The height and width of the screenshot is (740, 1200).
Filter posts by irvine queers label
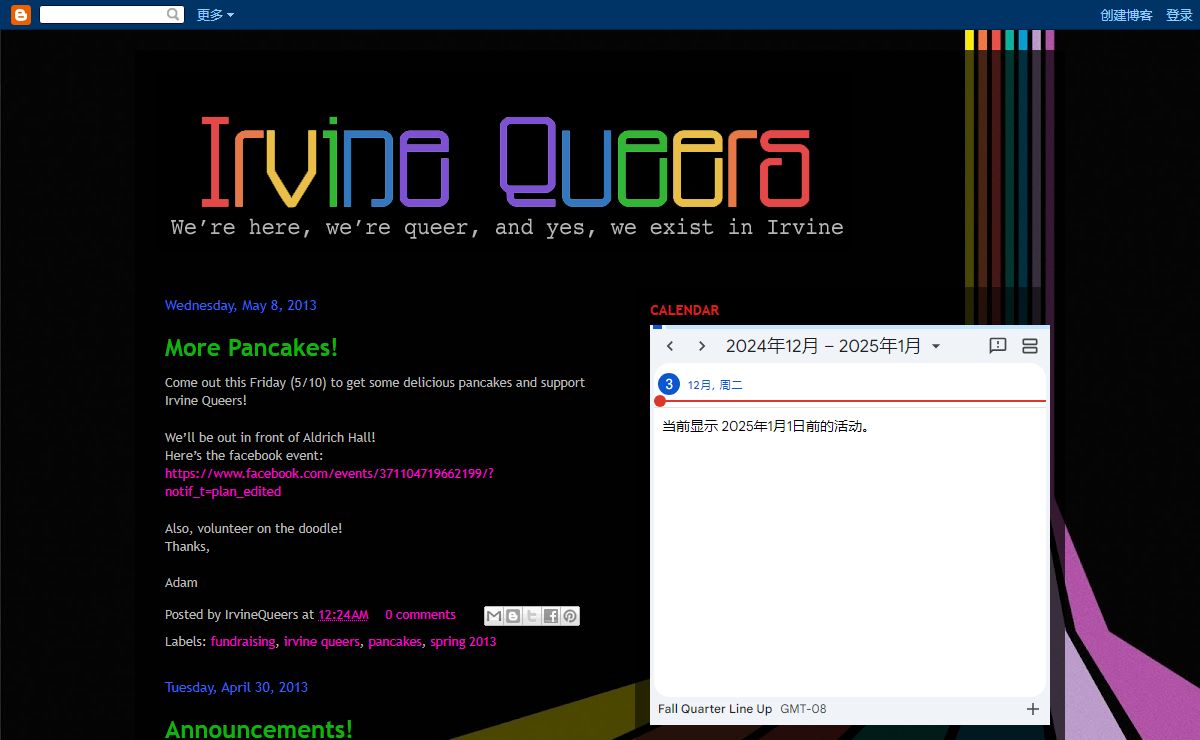322,642
